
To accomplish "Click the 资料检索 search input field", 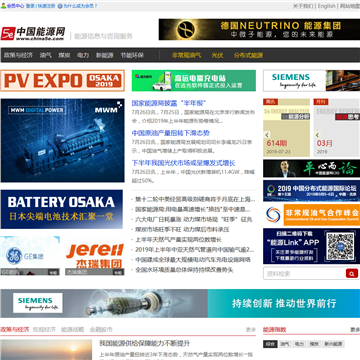I will 304,273.
